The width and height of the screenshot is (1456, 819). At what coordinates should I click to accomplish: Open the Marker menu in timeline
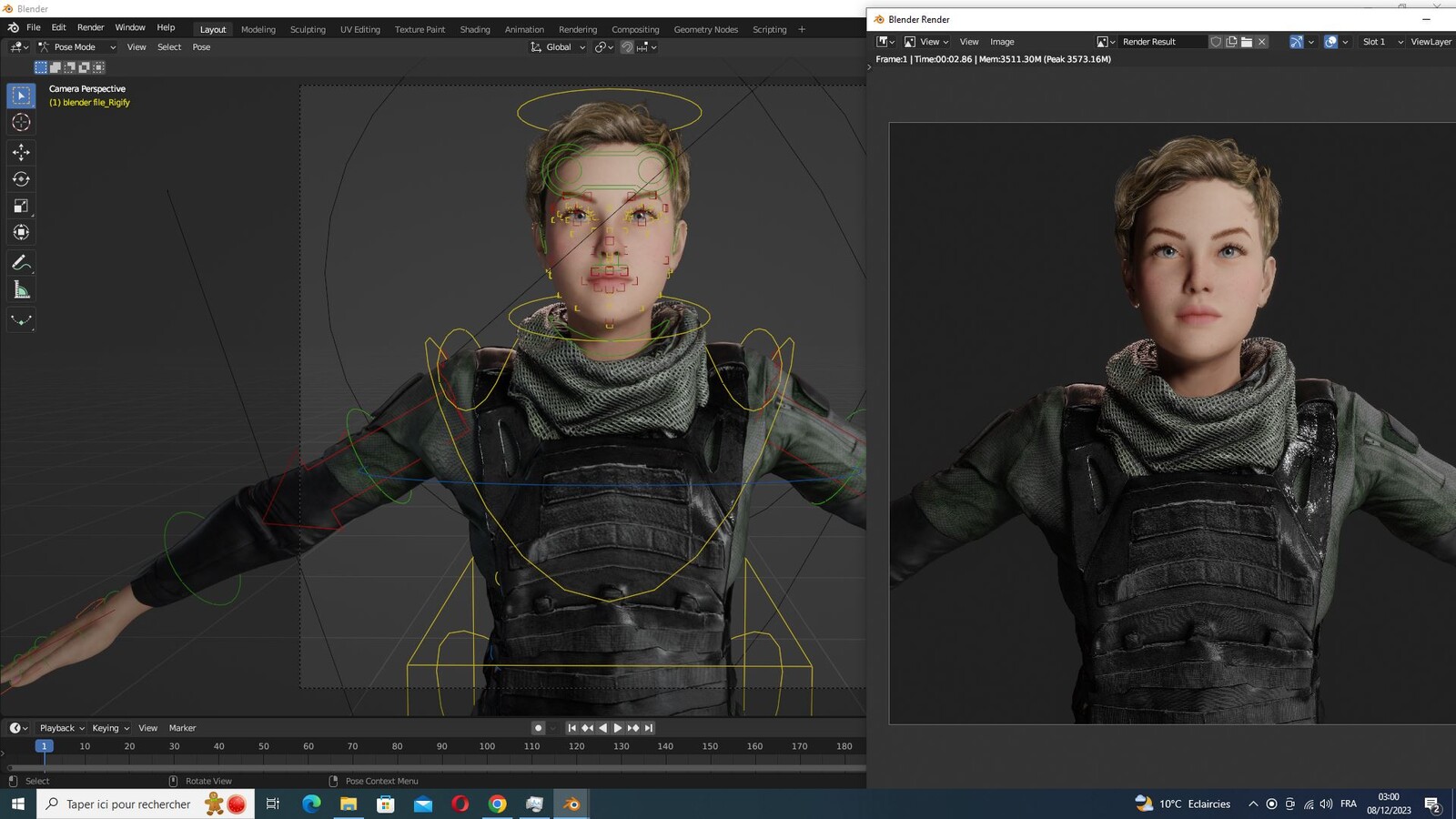click(182, 728)
